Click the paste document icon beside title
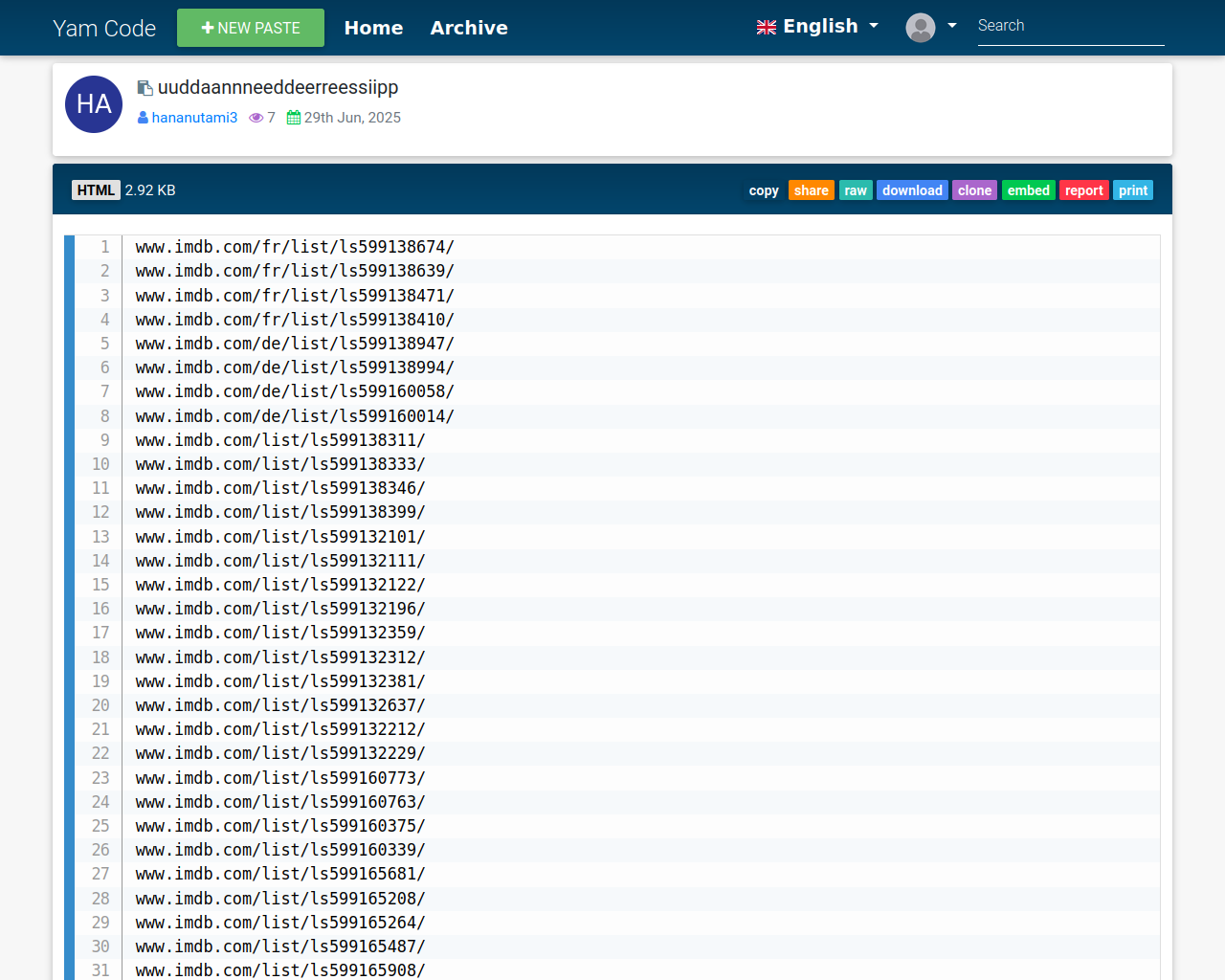 (145, 88)
